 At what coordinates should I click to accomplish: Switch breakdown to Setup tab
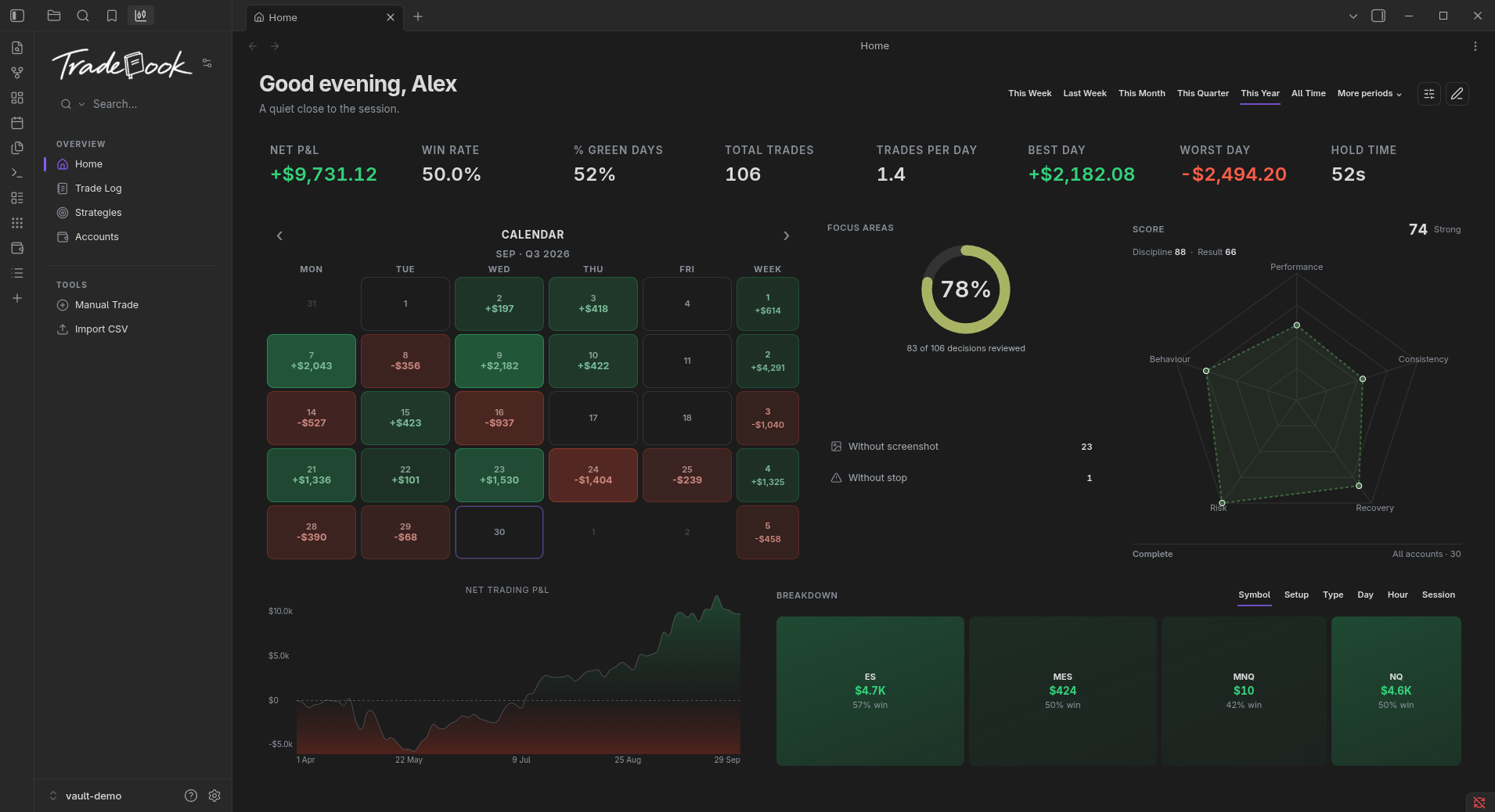(x=1296, y=595)
